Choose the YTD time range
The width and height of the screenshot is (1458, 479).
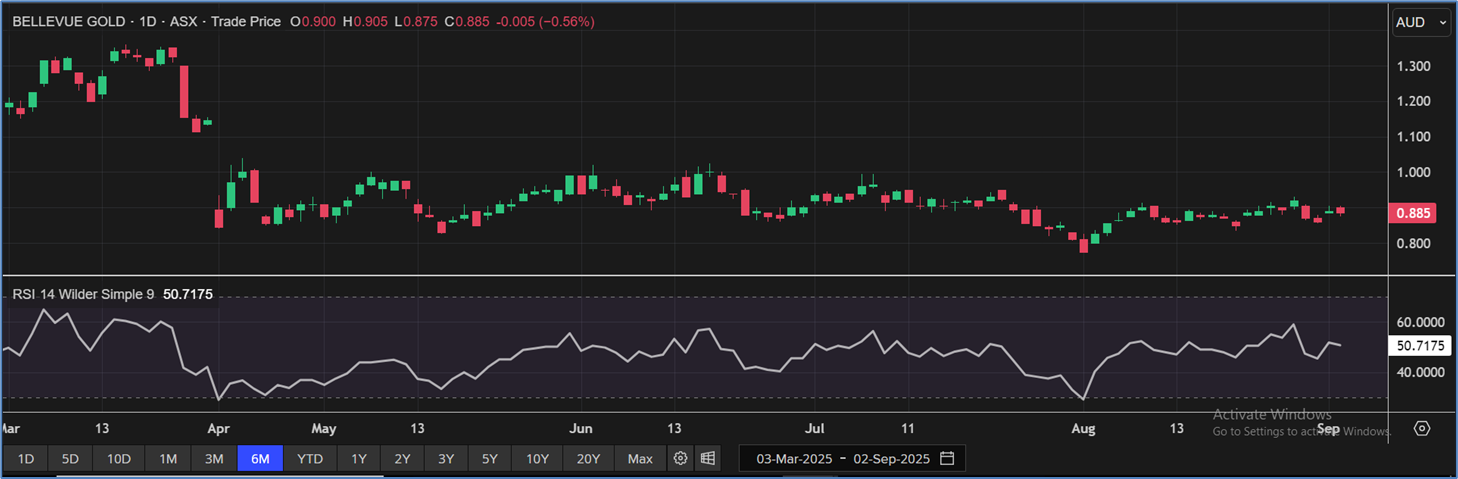(x=310, y=459)
